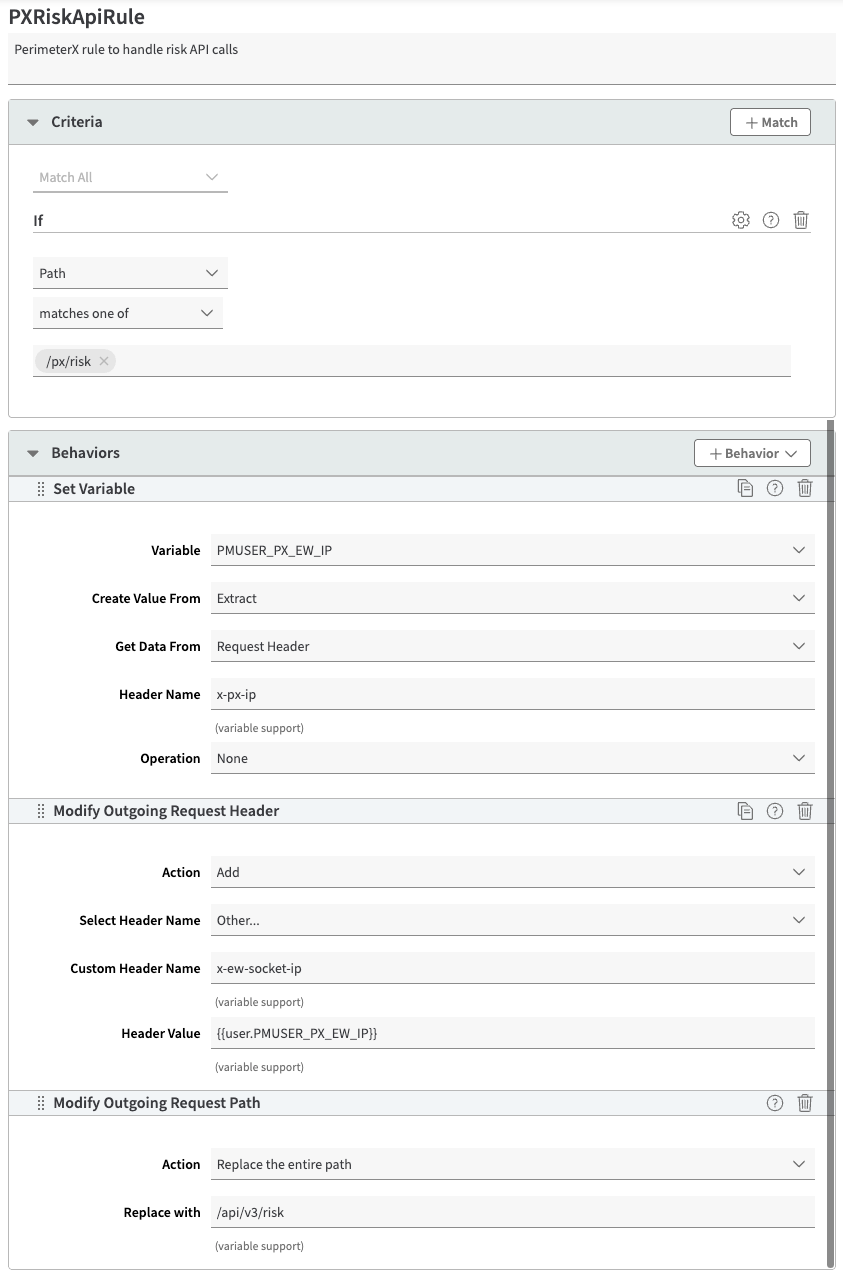Open the 'matches one of' operator dropdown

tap(127, 313)
